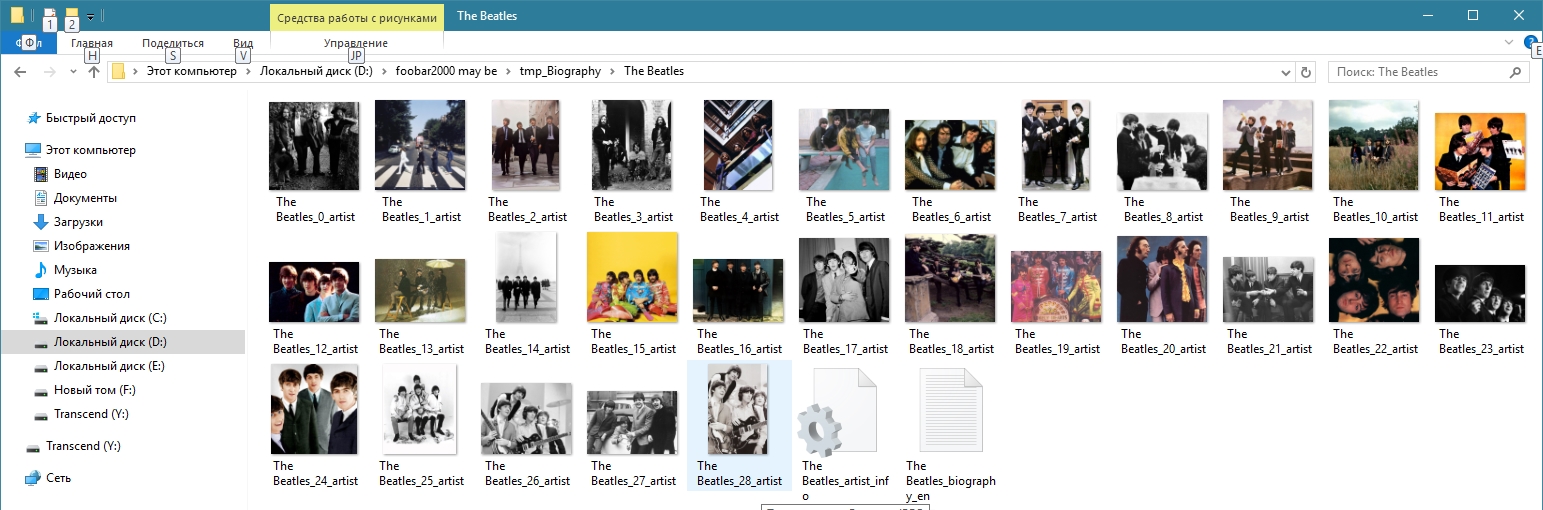Open the Вид ribbon tab
The width and height of the screenshot is (1543, 510).
[243, 43]
